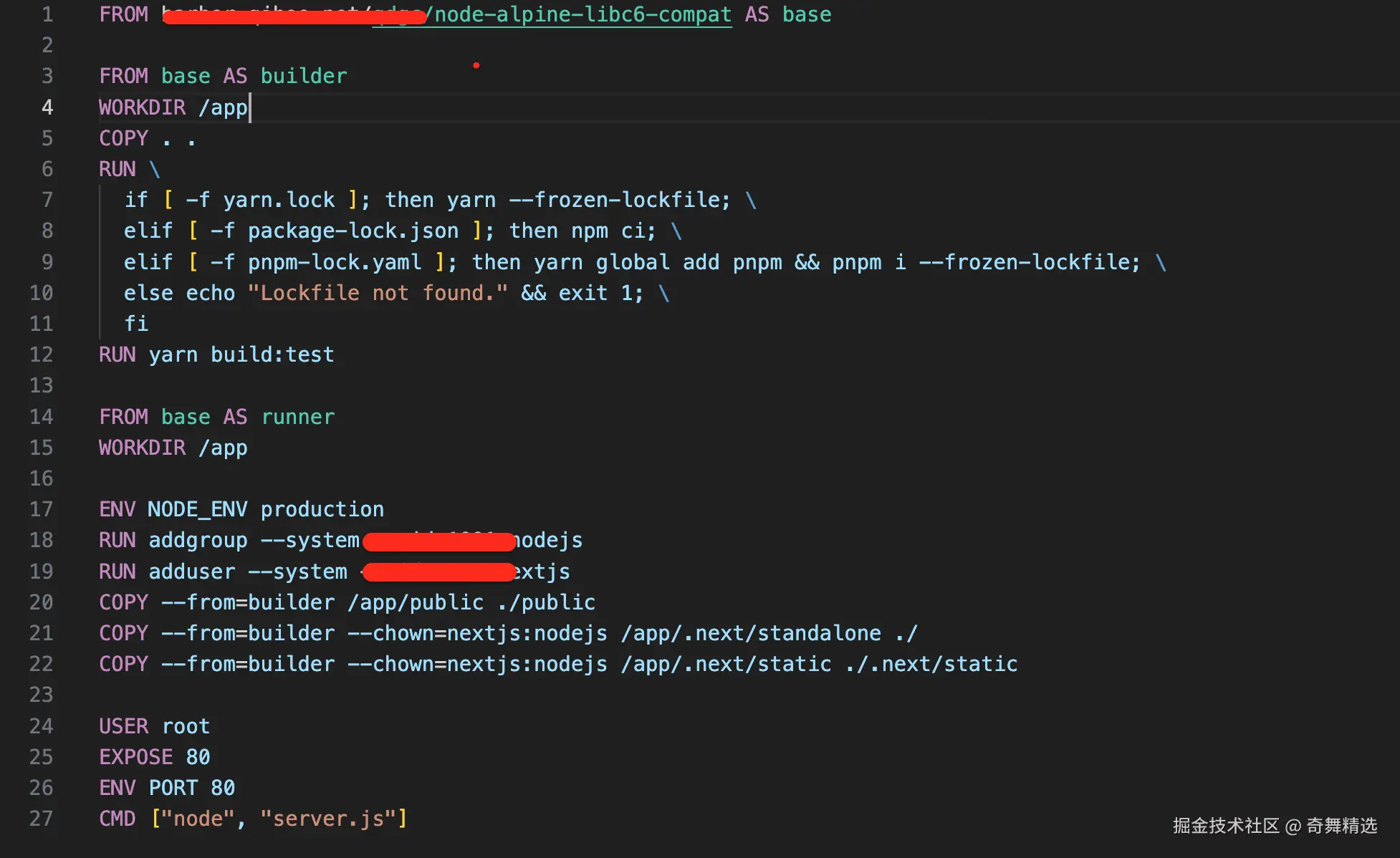
Task: Click 'yarn.lock' filename in the if statement
Action: pos(279,200)
